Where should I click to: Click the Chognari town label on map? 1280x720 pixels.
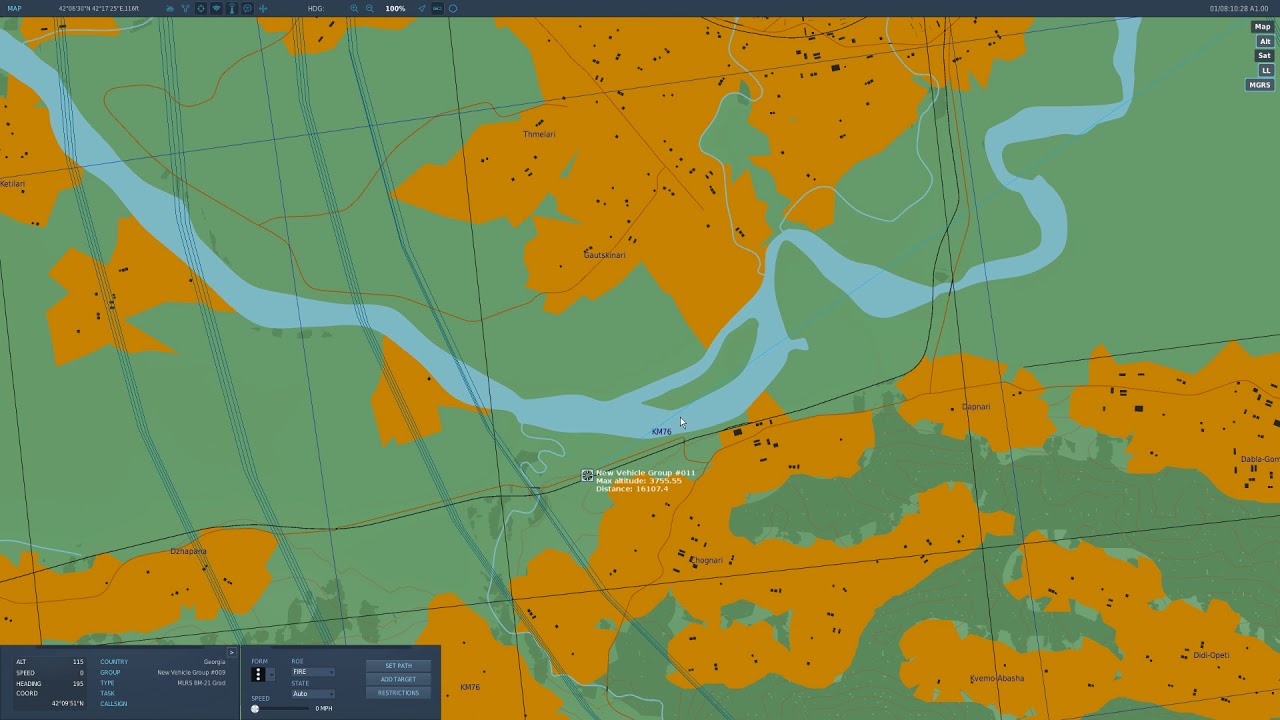pos(706,560)
